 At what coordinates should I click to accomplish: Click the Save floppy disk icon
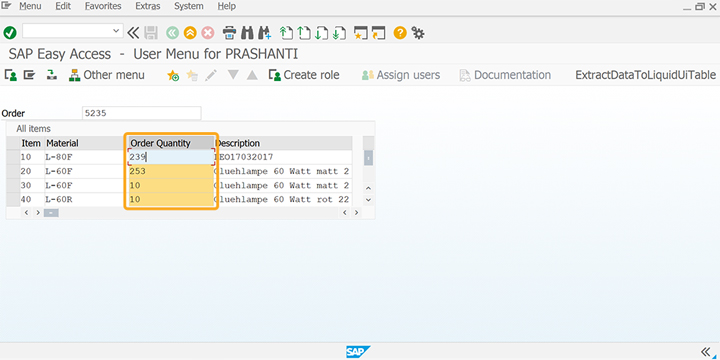151,33
